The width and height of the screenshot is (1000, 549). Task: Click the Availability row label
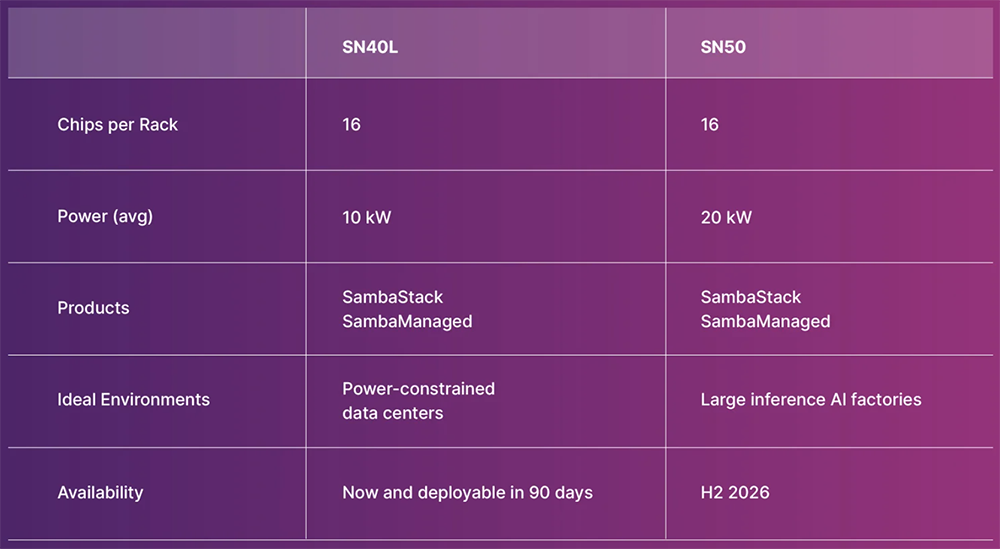[x=100, y=492]
